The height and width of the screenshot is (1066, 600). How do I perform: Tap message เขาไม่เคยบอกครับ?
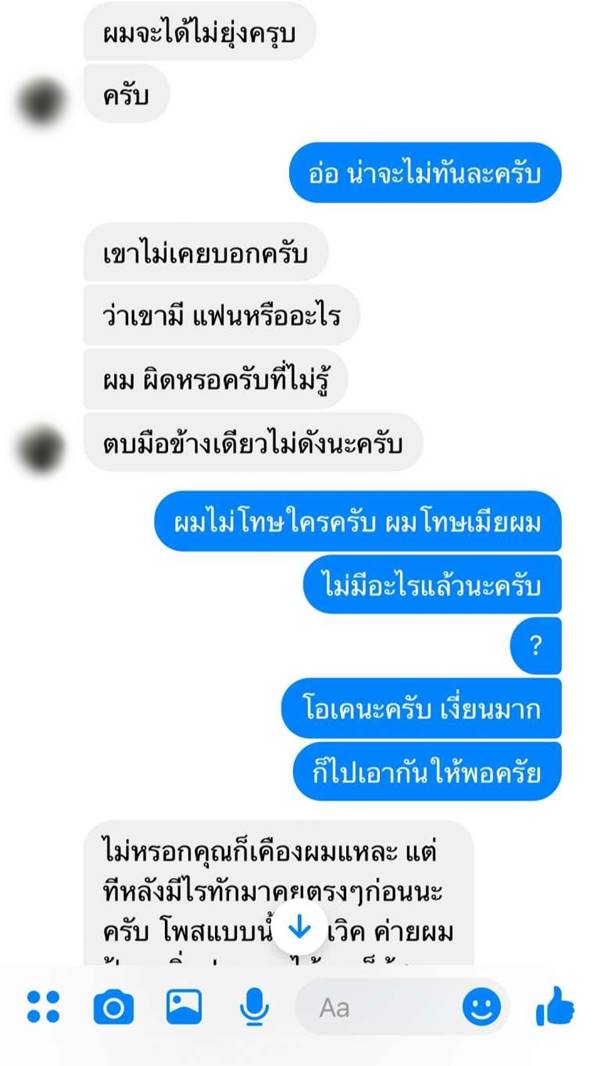(x=206, y=252)
